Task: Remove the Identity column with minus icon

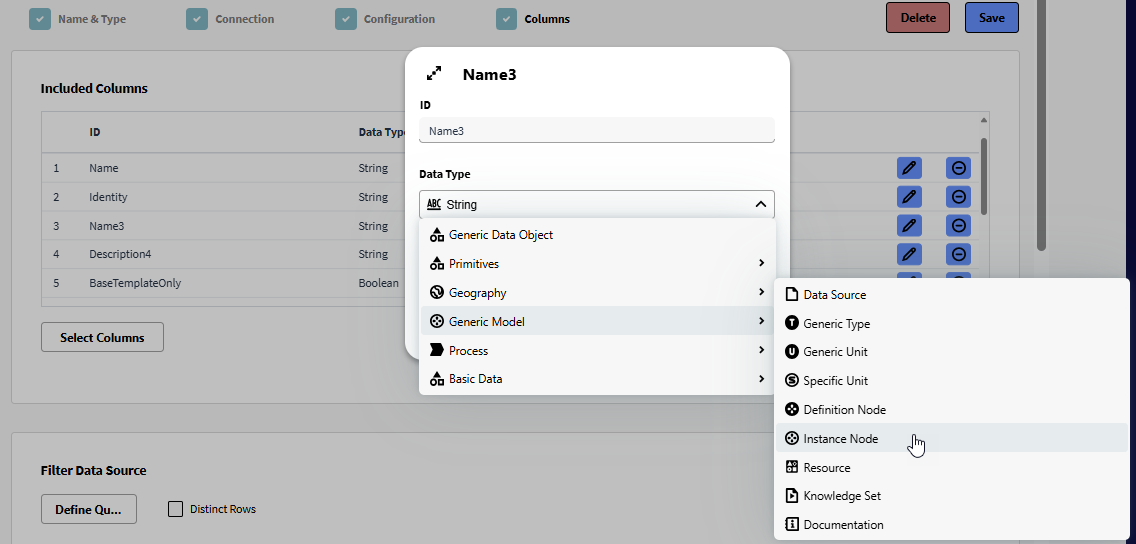Action: (957, 197)
